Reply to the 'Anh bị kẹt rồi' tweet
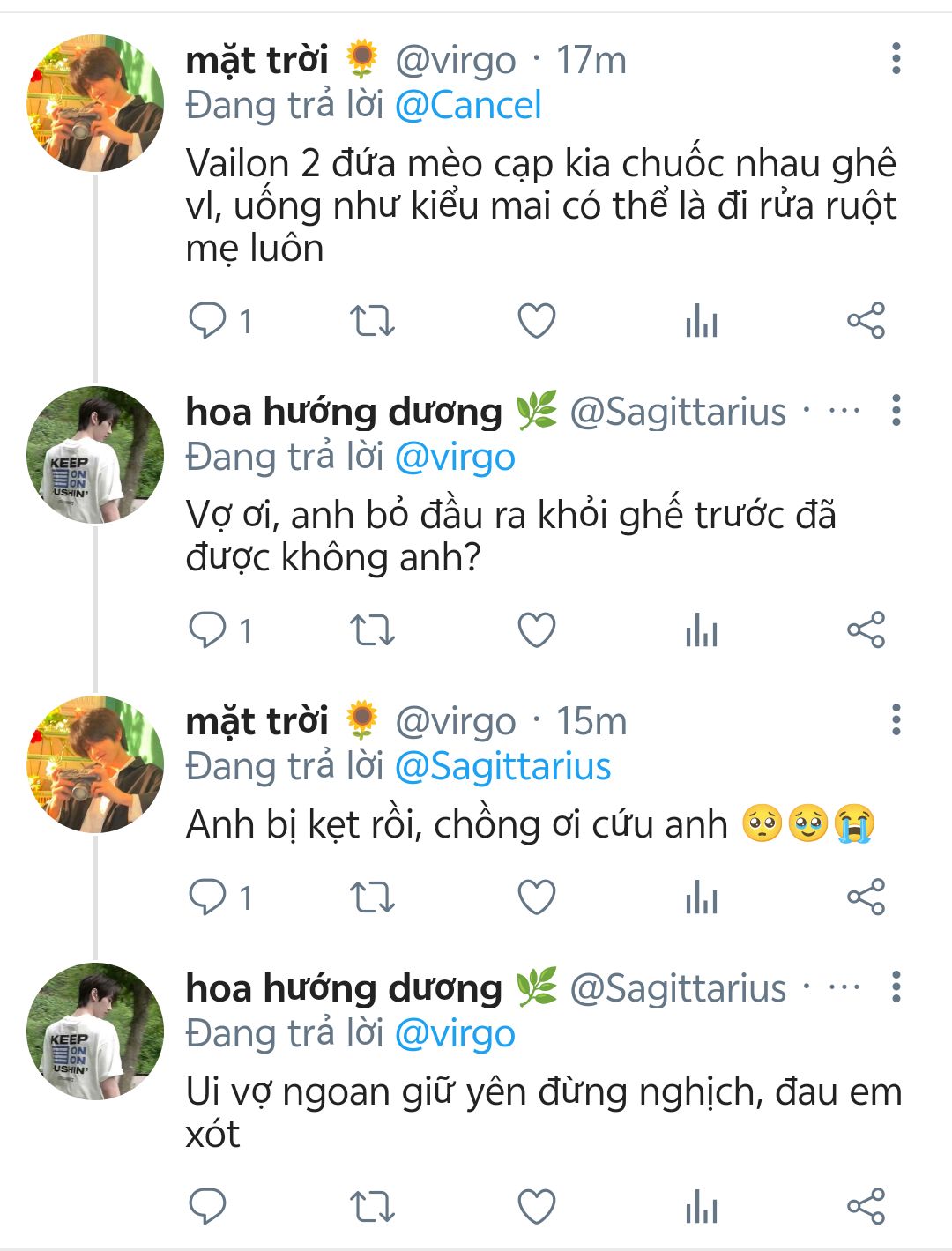The width and height of the screenshot is (952, 1251). [x=208, y=897]
